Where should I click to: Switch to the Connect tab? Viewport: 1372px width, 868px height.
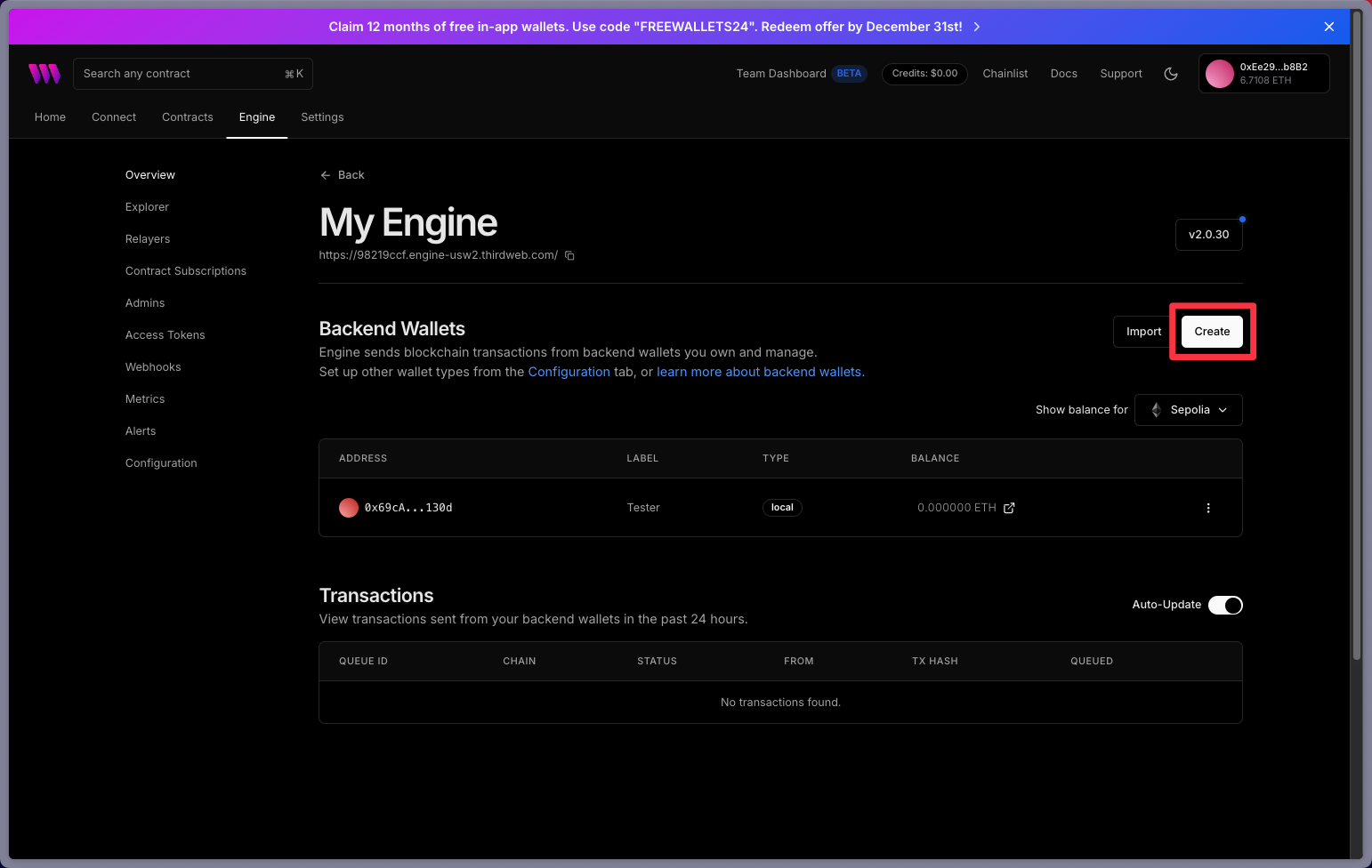[x=114, y=117]
